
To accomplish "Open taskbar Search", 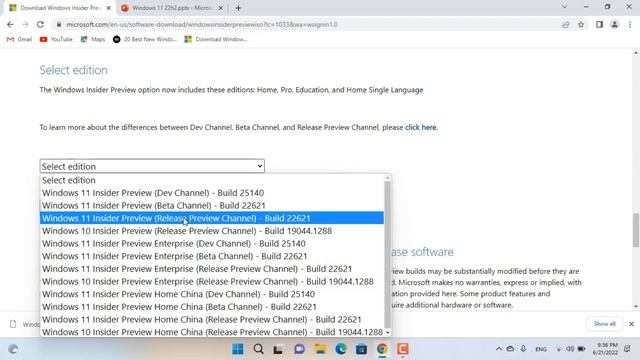I will coord(258,349).
